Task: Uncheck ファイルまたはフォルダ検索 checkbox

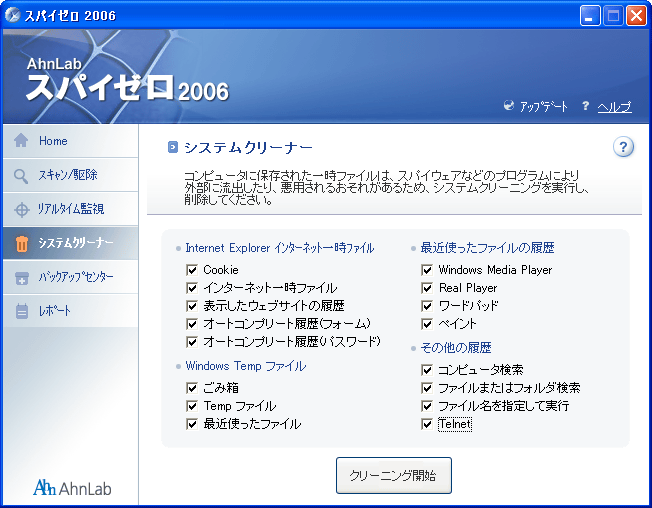Action: tap(427, 388)
